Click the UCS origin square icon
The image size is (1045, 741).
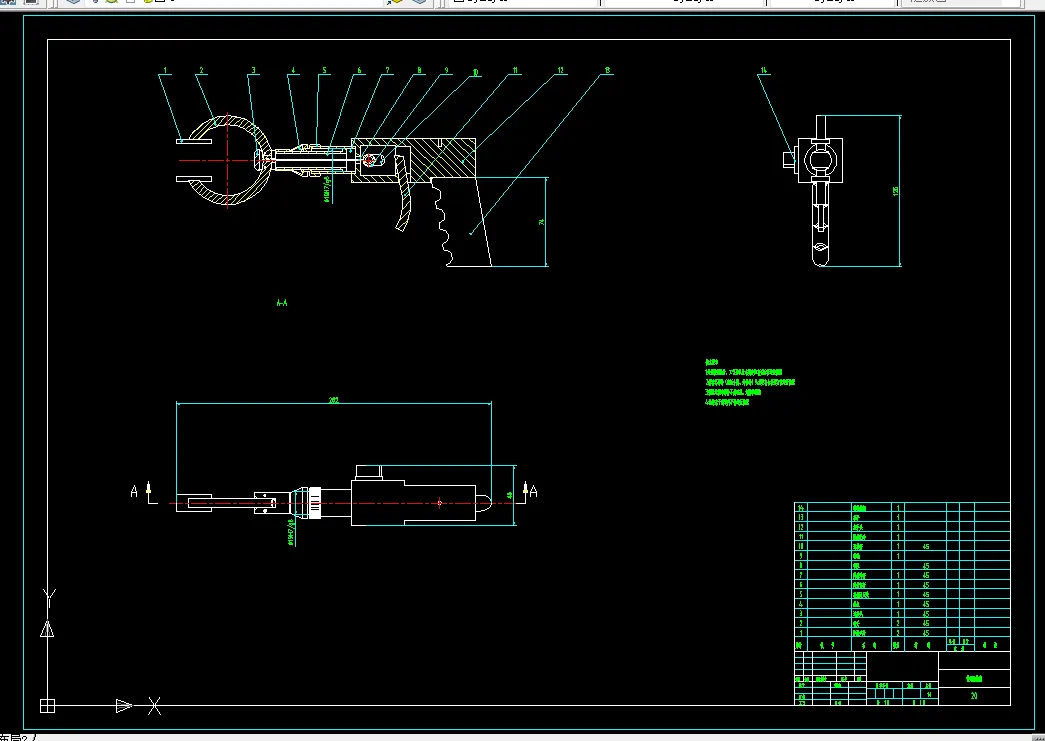pyautogui.click(x=47, y=705)
